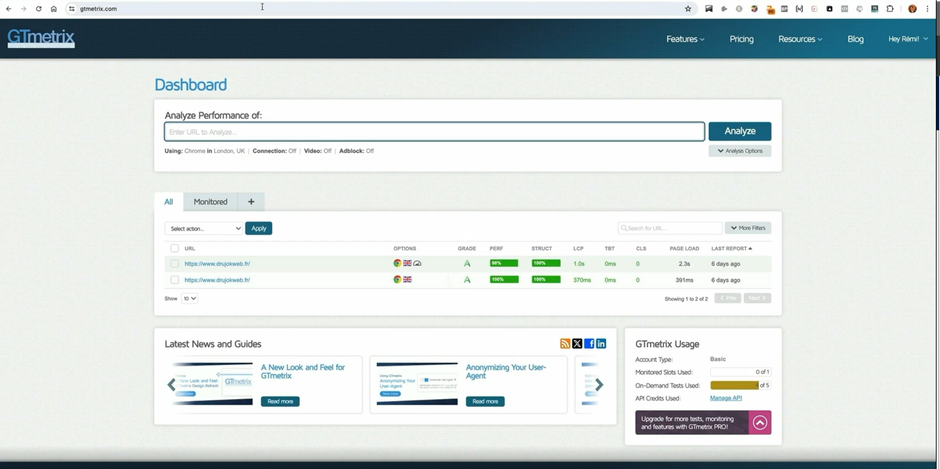Screen dimensions: 940x469
Task: Click the GTmetrix logo
Action: 41,38
